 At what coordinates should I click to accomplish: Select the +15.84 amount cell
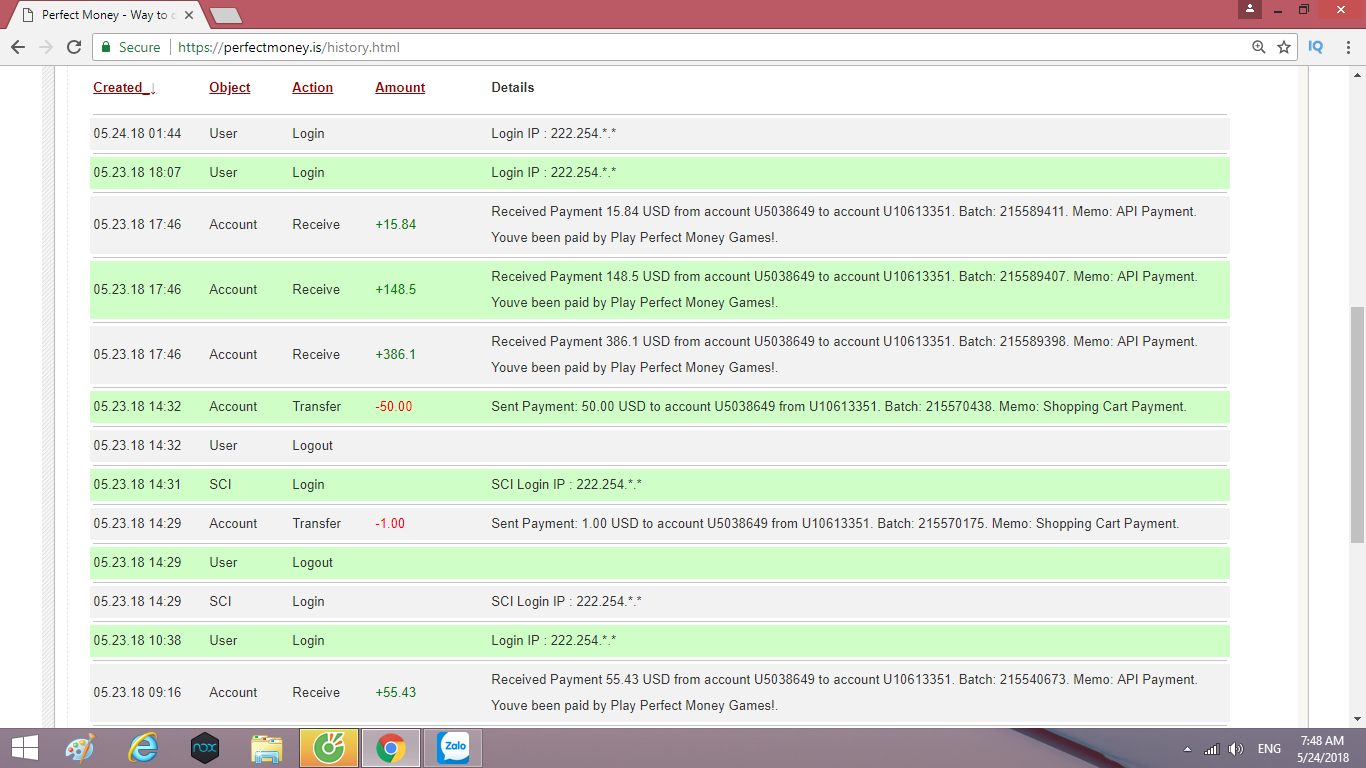pos(396,225)
